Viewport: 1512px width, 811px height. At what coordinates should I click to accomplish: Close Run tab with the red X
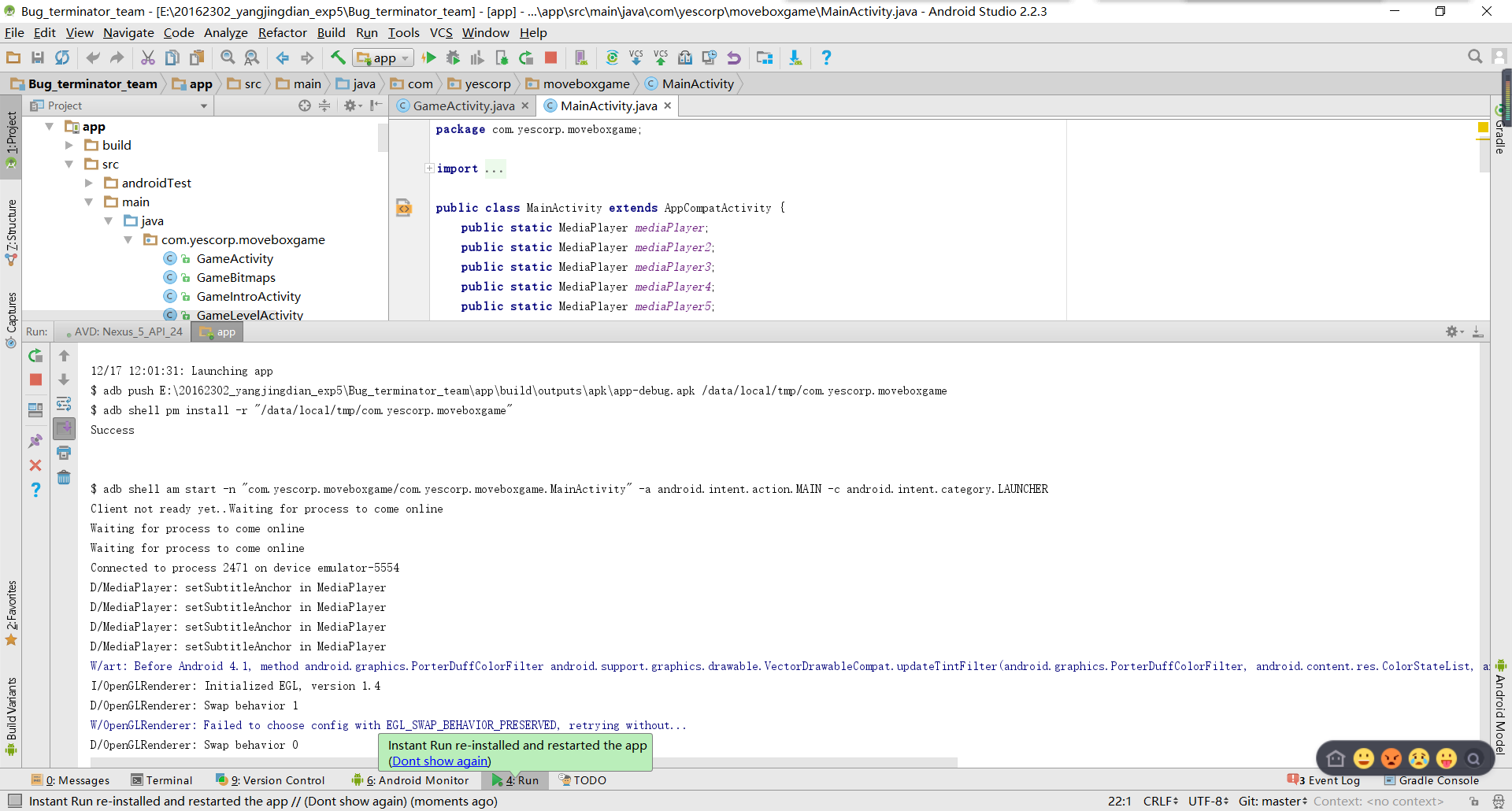(x=35, y=465)
